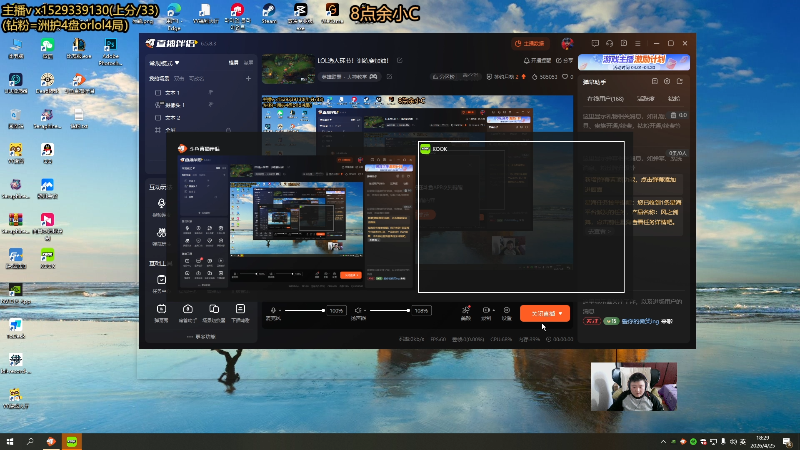Add a new scene with the plus icon
The width and height of the screenshot is (800, 450).
point(248,79)
